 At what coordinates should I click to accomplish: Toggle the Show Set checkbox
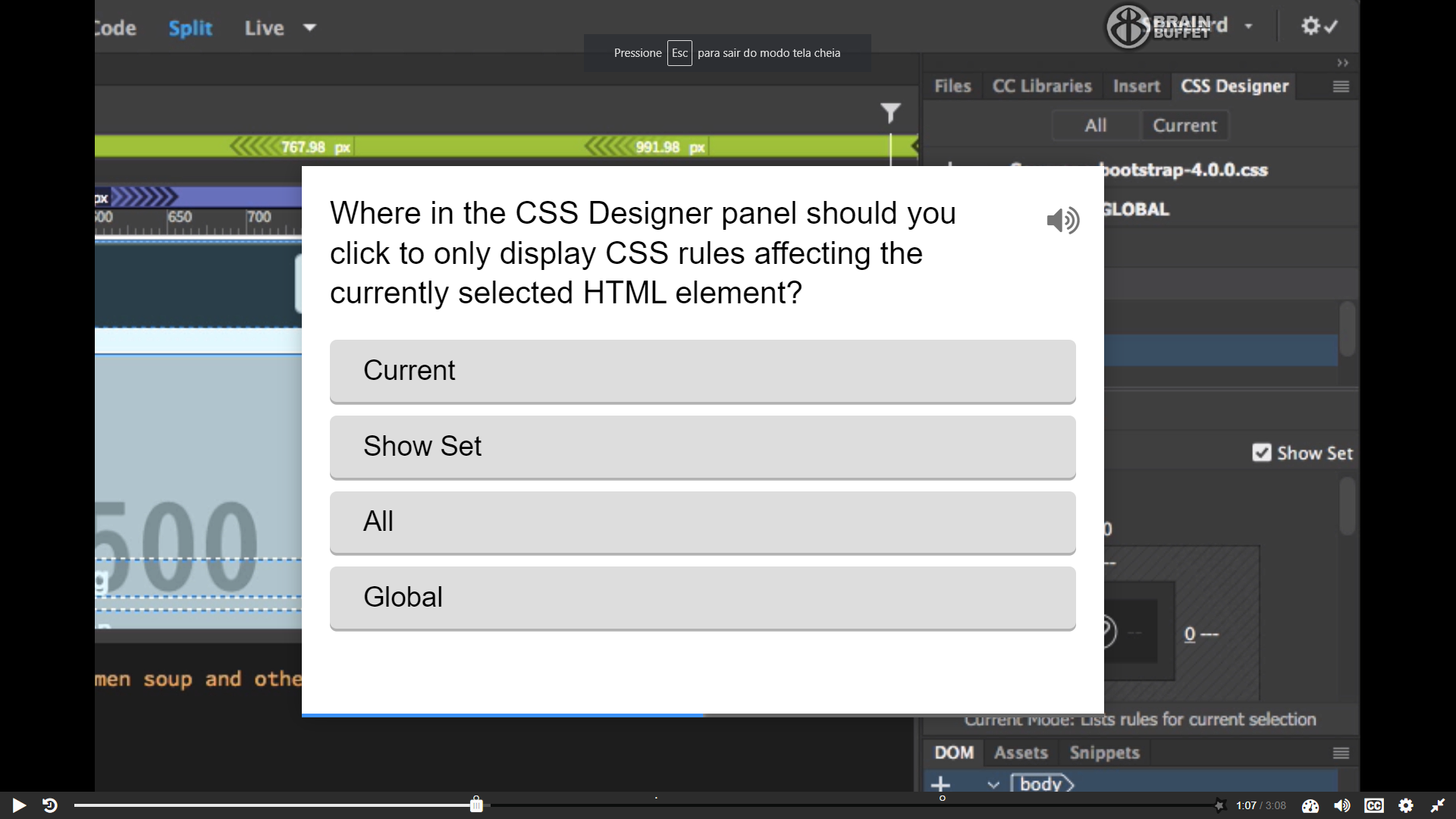click(1261, 453)
